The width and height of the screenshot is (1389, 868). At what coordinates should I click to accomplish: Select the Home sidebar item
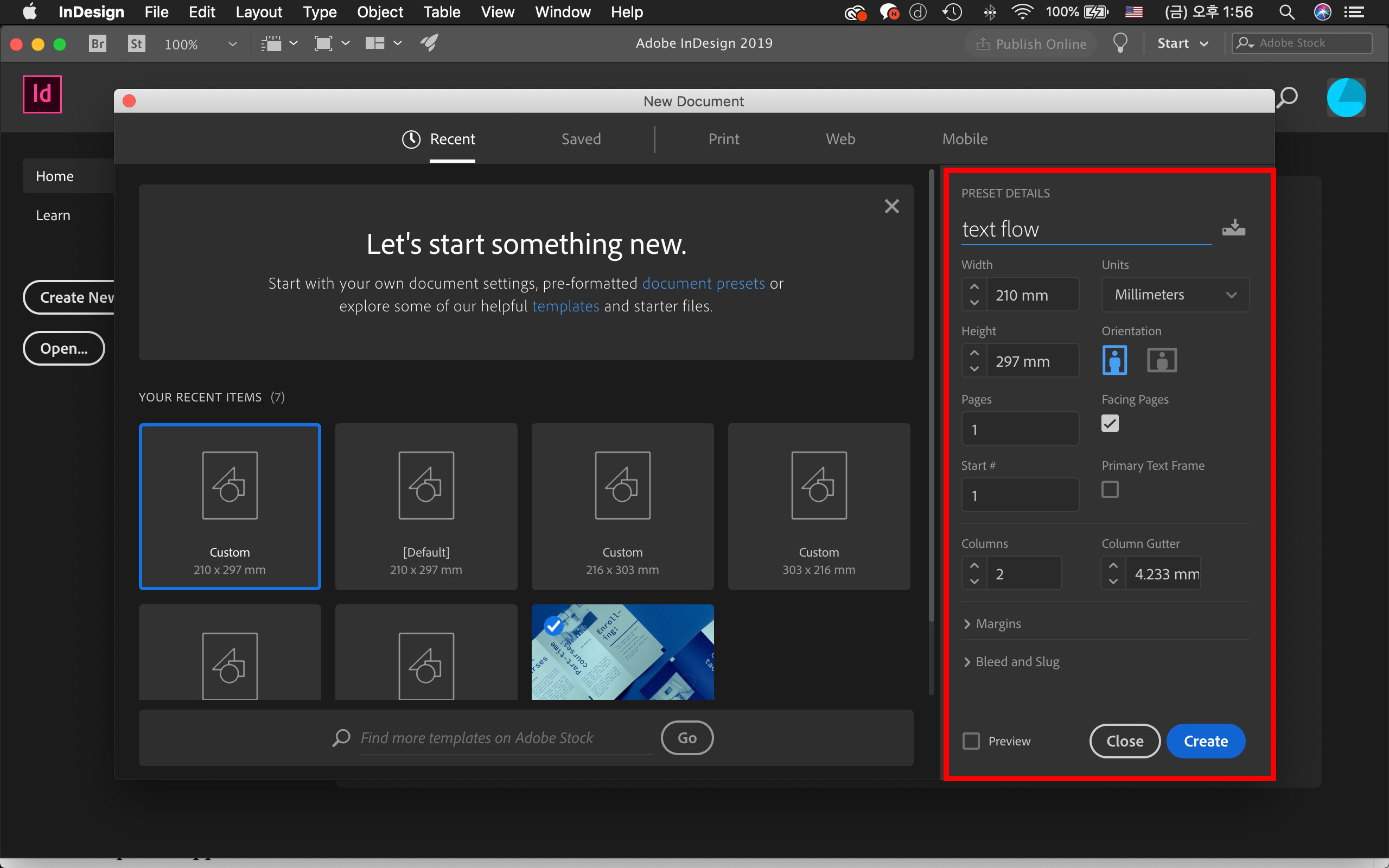coord(69,176)
